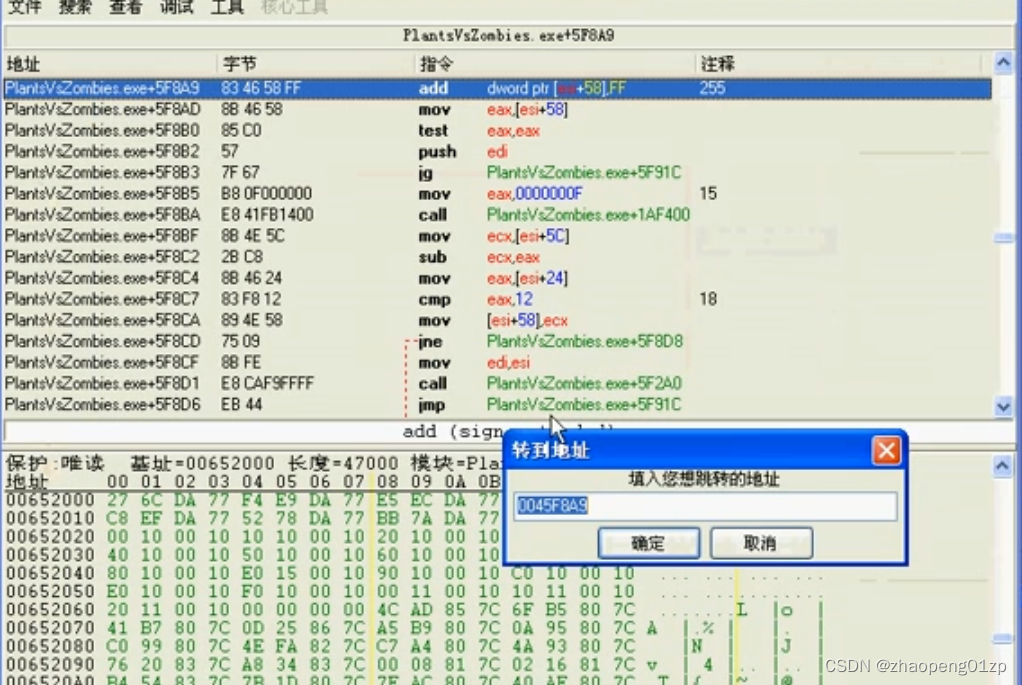The width and height of the screenshot is (1022, 685).
Task: Select the call PlantsVsZombies.exe+1AF400 row
Action: click(497, 214)
